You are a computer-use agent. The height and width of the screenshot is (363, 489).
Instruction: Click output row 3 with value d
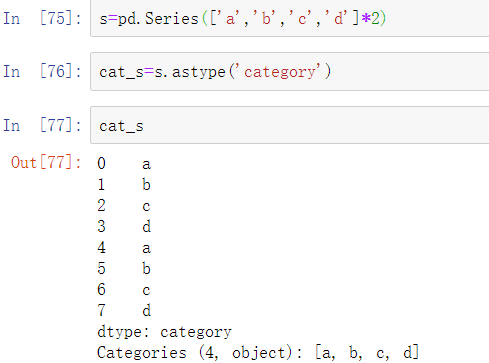pos(124,227)
